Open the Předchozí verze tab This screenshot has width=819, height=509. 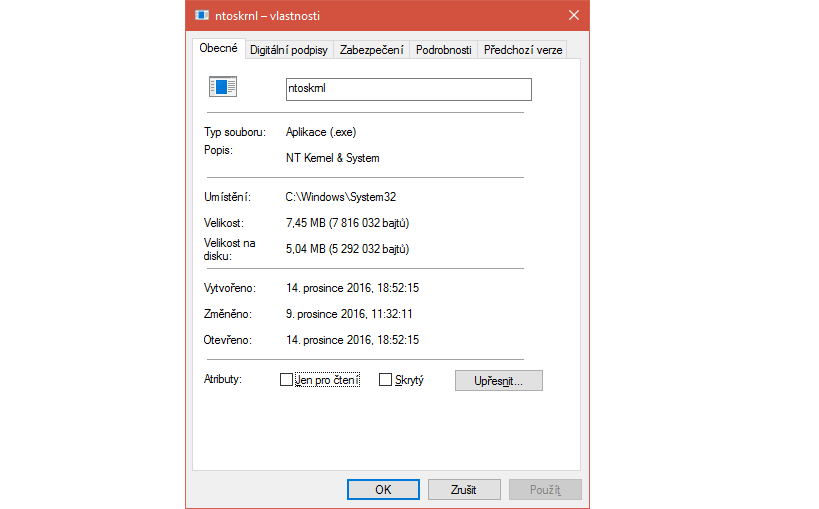click(523, 50)
